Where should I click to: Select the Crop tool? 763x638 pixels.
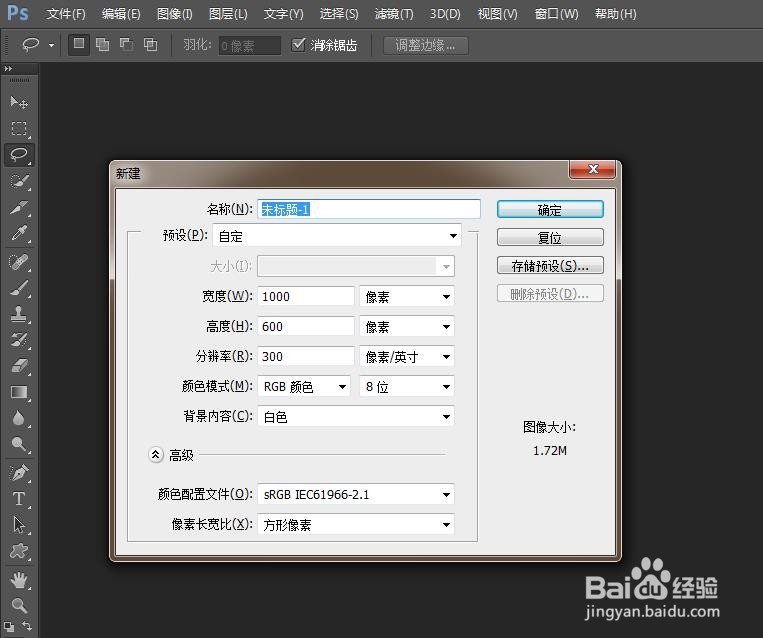tap(19, 208)
